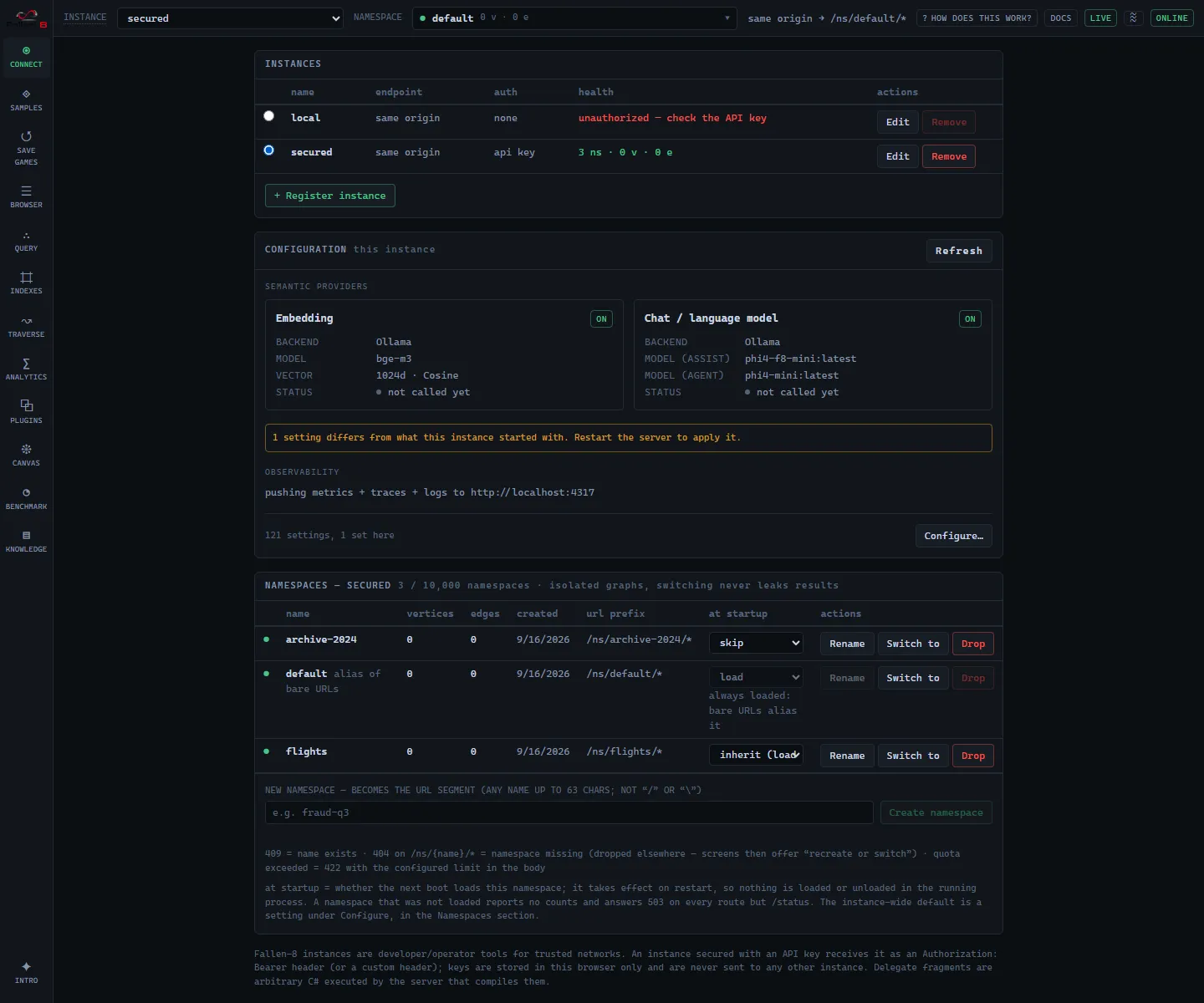This screenshot has width=1204, height=1003.
Task: Toggle the LIVE indicator in header
Action: pos(1100,18)
